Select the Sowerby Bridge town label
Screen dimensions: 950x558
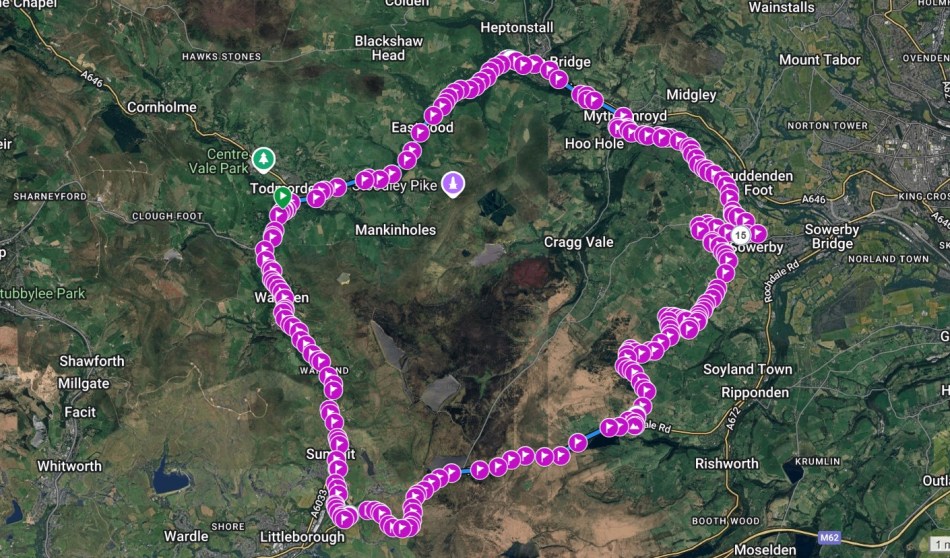(x=831, y=237)
